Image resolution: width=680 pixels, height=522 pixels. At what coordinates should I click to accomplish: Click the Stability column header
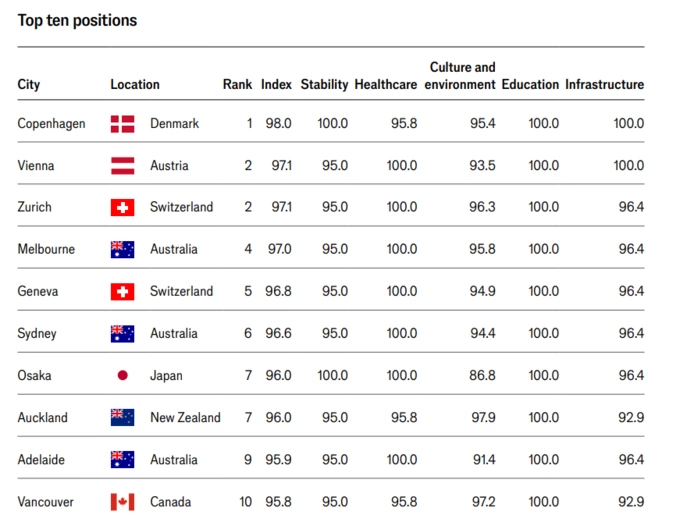(x=324, y=85)
